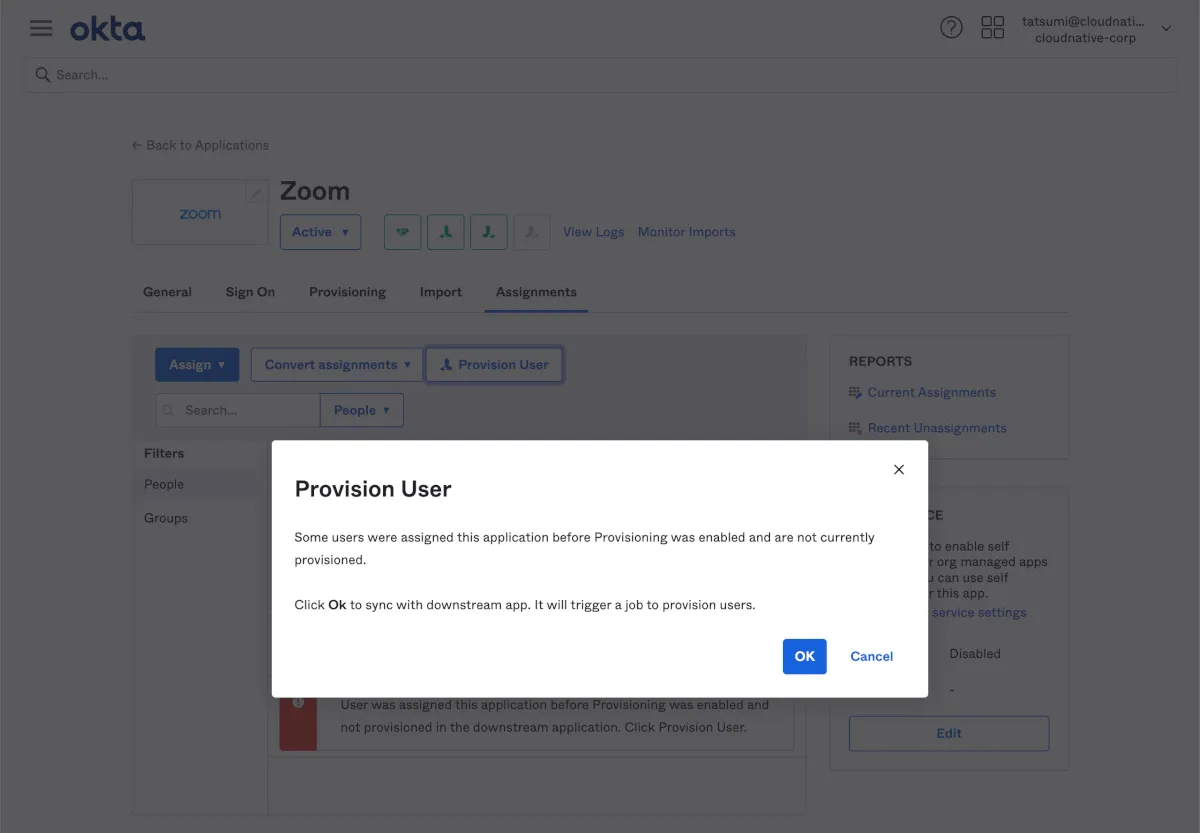The height and width of the screenshot is (833, 1200).
Task: Open the Assign dropdown button
Action: point(197,365)
